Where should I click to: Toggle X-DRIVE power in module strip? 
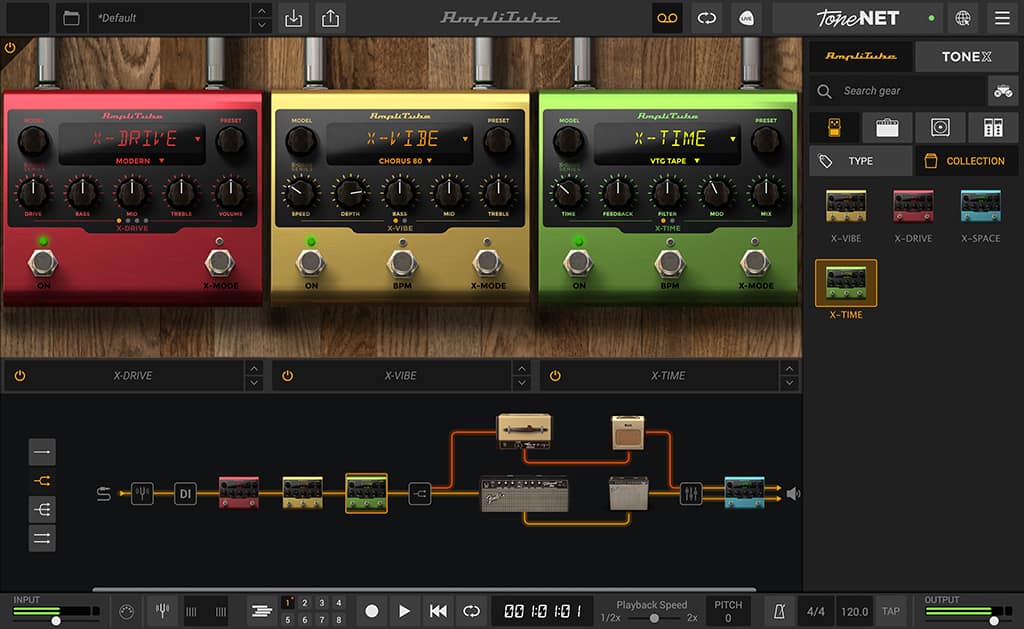[x=19, y=376]
